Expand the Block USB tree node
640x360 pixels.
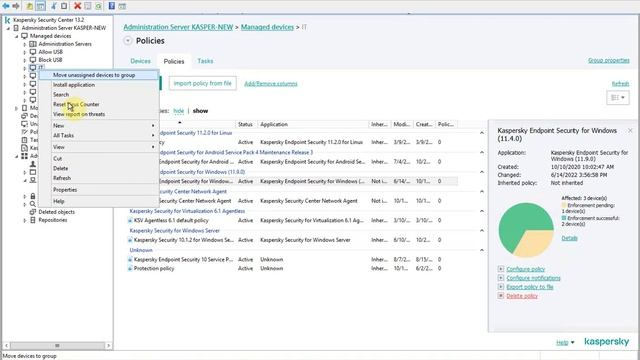pyautogui.click(x=25, y=60)
